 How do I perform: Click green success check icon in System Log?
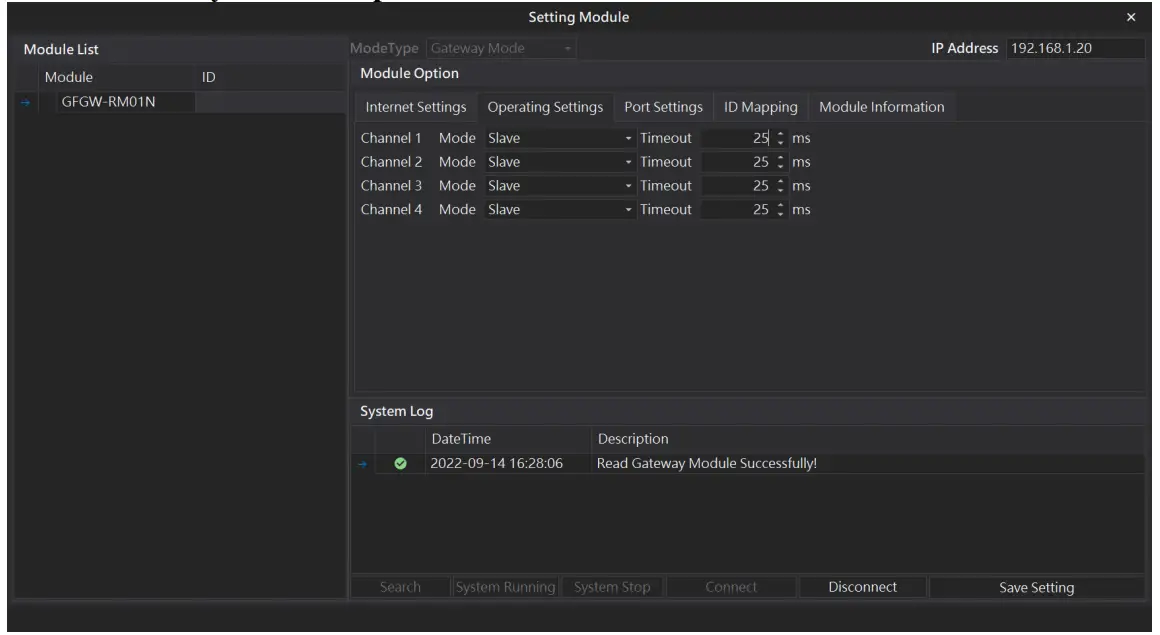[x=400, y=464]
